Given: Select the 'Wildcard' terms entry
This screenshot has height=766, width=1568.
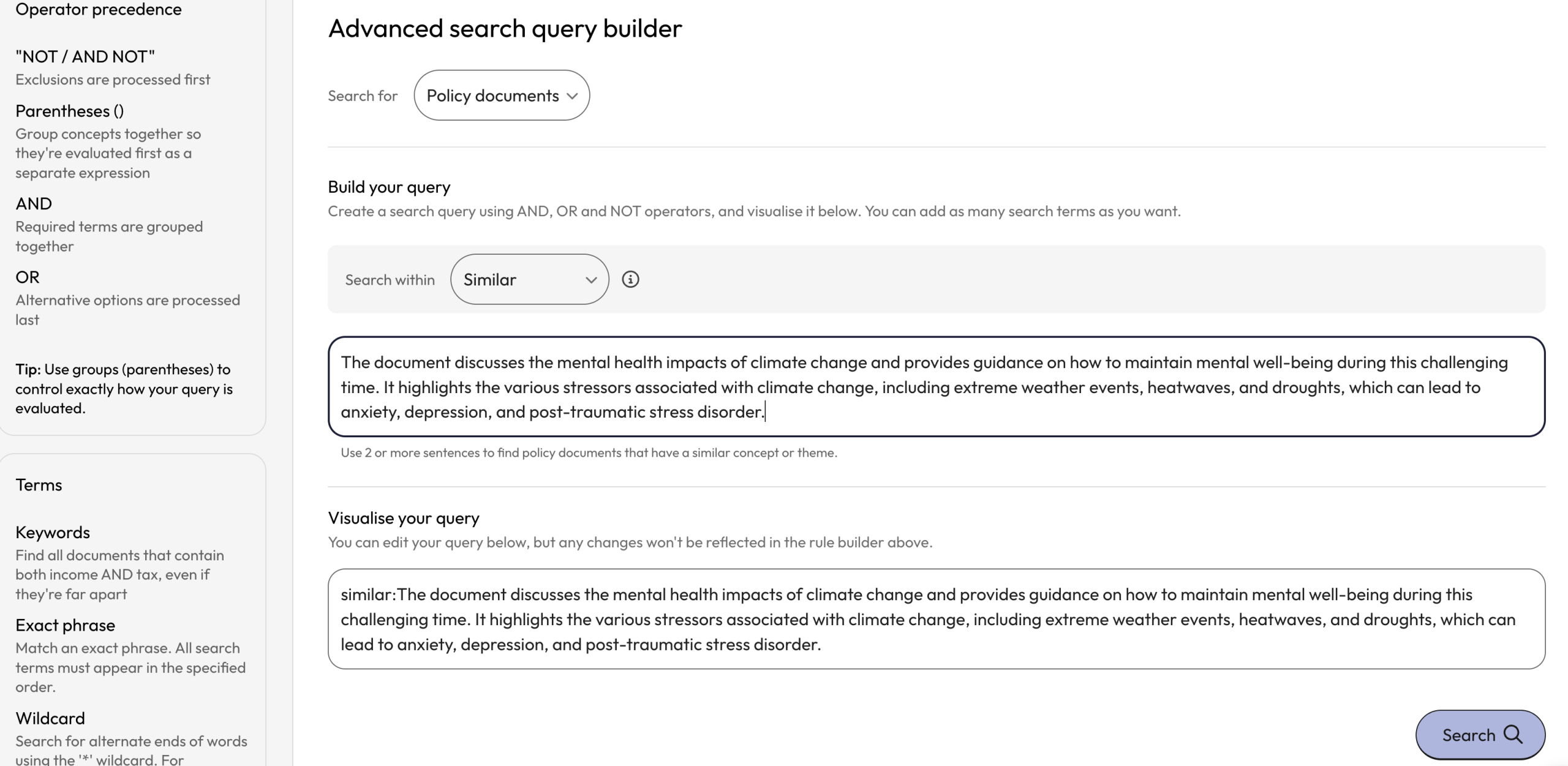Looking at the screenshot, I should [x=50, y=718].
